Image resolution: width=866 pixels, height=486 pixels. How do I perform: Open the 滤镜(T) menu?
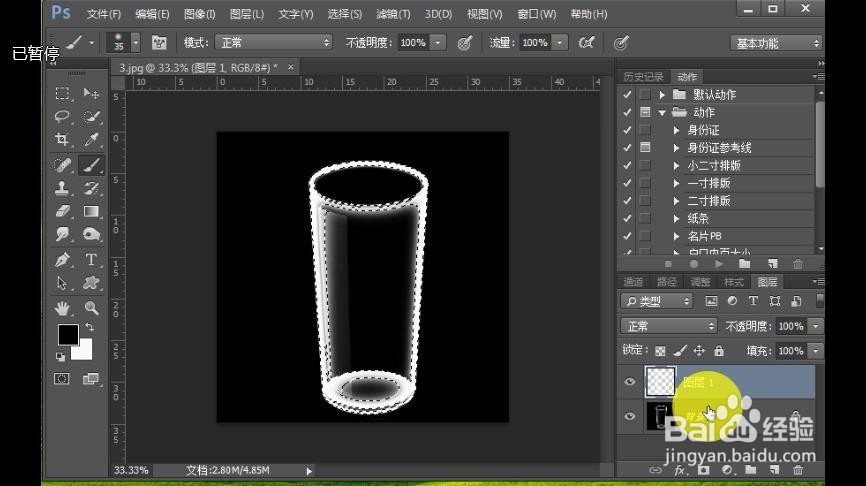(x=393, y=14)
